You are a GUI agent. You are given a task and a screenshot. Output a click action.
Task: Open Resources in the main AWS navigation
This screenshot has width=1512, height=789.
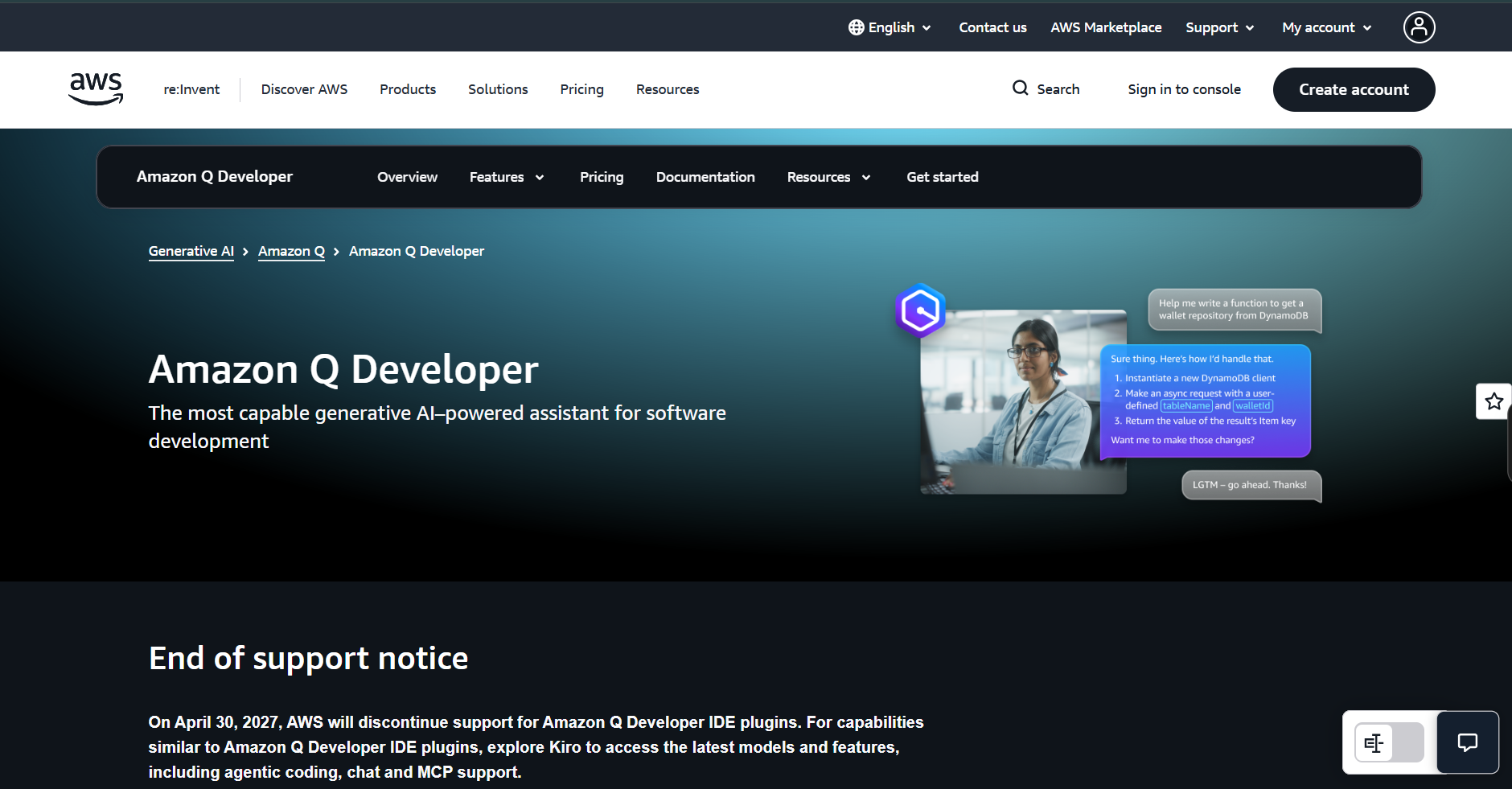pyautogui.click(x=668, y=89)
